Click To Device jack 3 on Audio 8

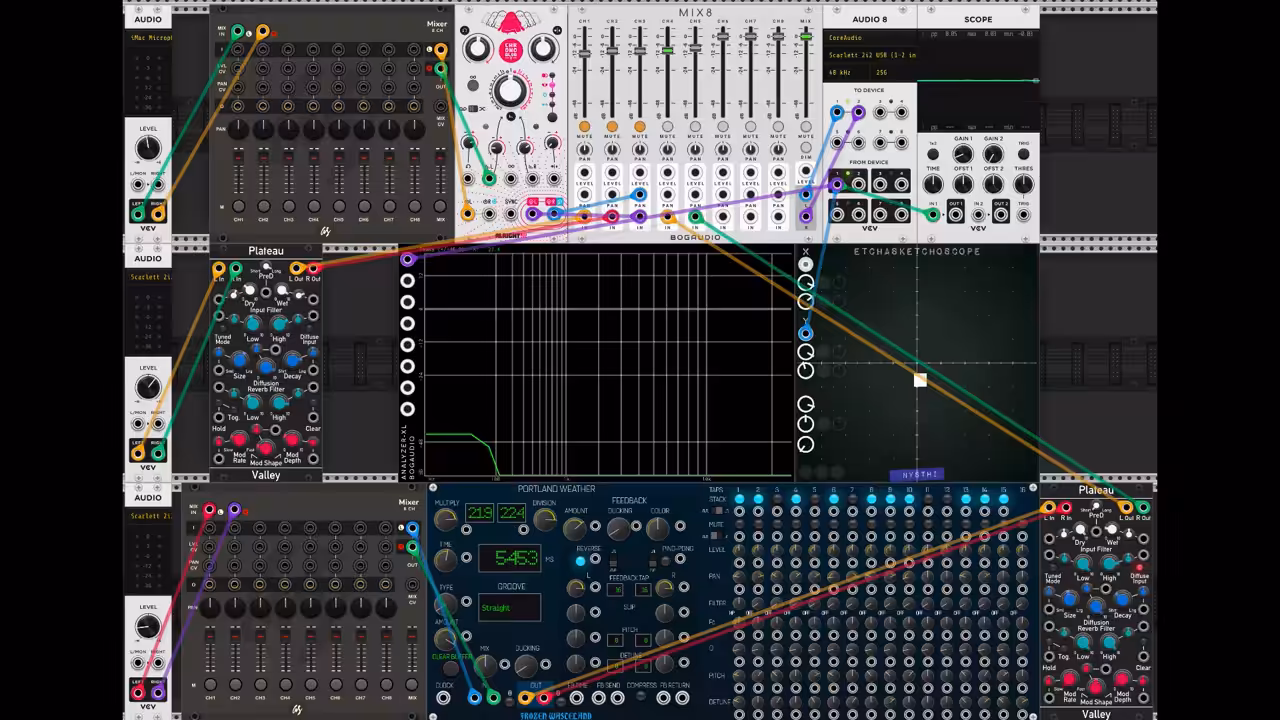click(881, 113)
